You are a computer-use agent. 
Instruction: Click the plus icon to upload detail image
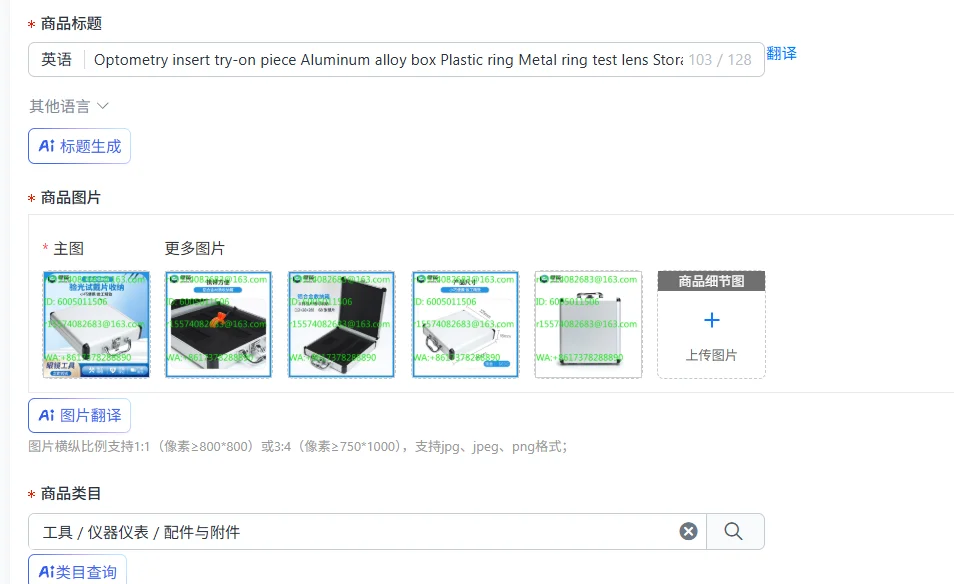(x=711, y=320)
